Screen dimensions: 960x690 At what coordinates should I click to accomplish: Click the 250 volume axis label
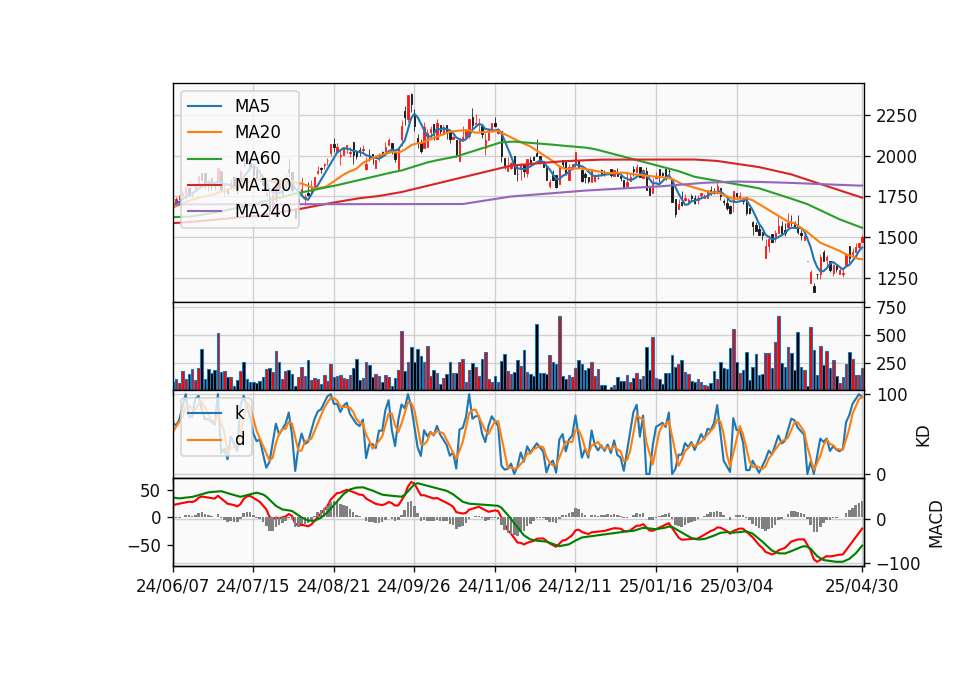click(x=891, y=364)
